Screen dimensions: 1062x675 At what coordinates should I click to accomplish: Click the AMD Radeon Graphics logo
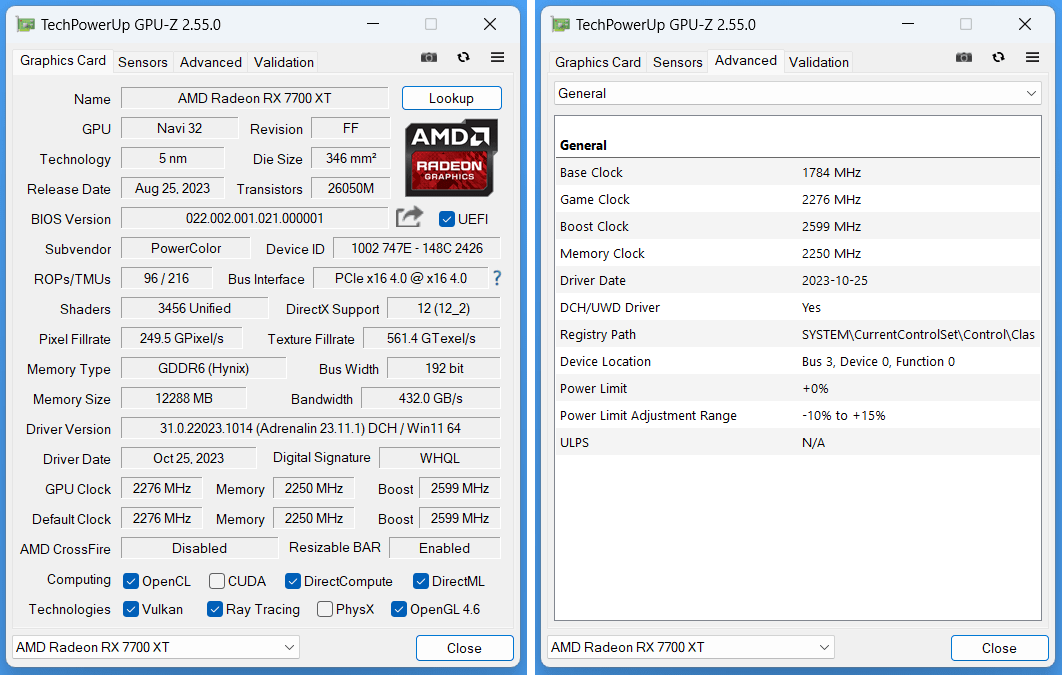click(x=451, y=158)
